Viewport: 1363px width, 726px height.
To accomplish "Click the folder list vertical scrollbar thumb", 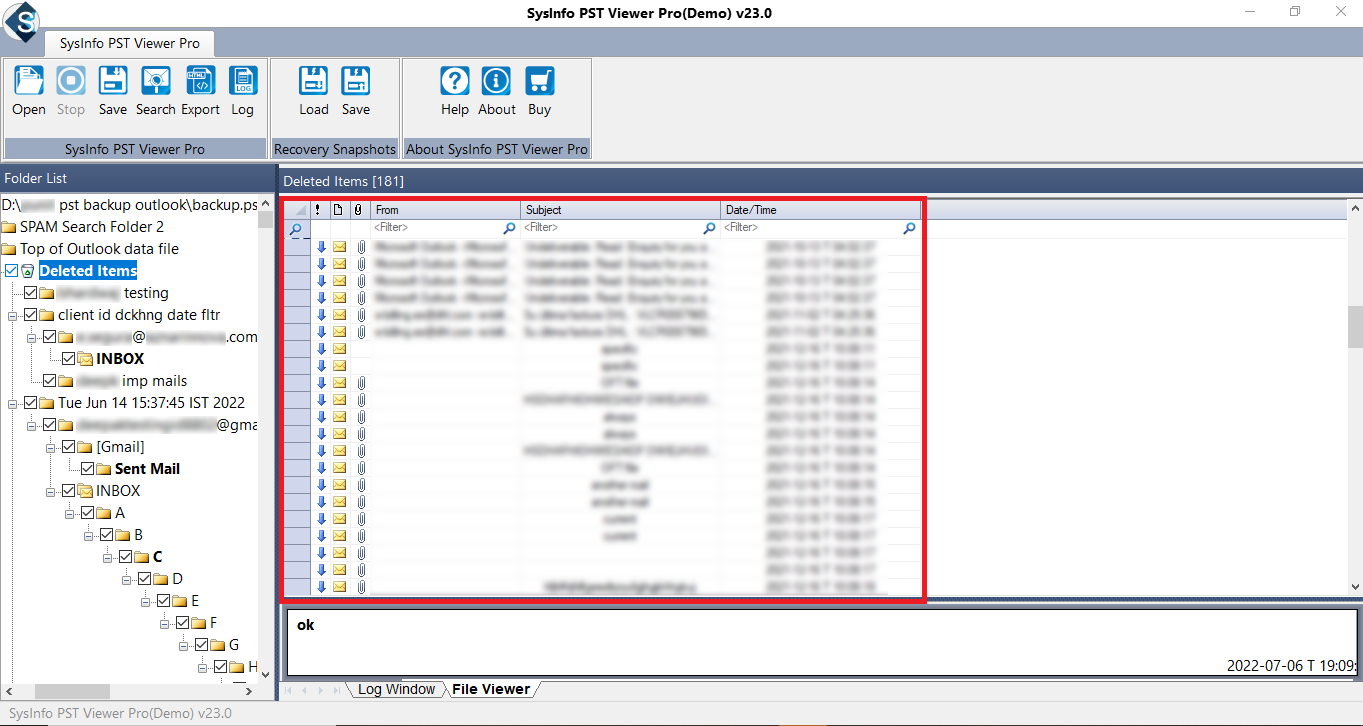I will pyautogui.click(x=266, y=219).
